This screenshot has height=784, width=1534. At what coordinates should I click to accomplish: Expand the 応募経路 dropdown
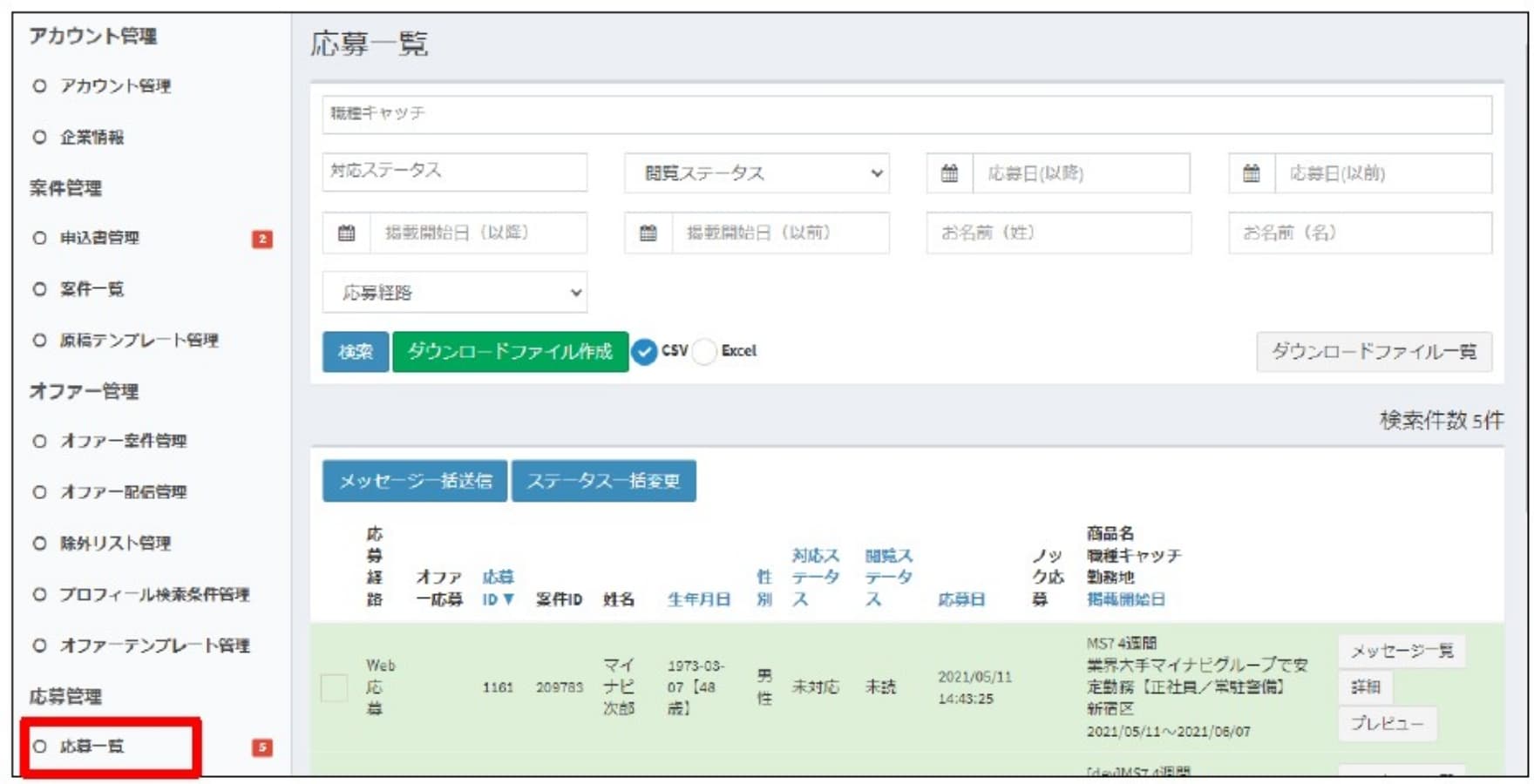[x=454, y=293]
